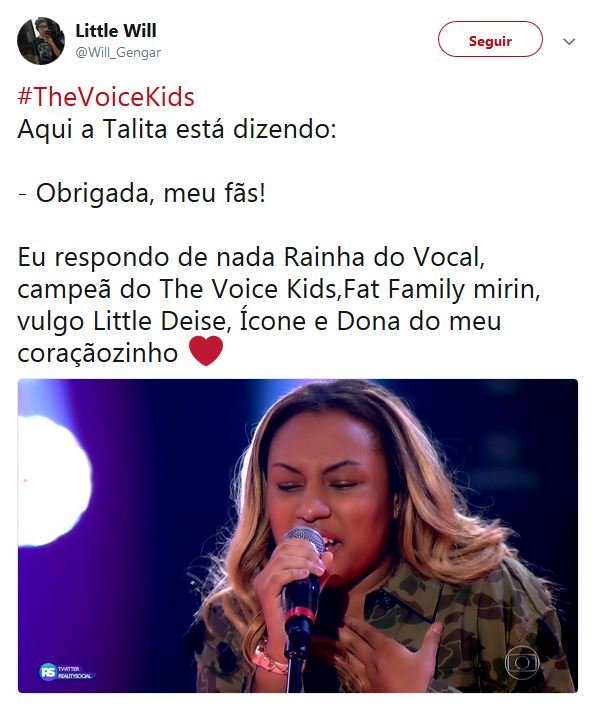Follow the account with Seguir button
This screenshot has height=712, width=595.
[490, 39]
